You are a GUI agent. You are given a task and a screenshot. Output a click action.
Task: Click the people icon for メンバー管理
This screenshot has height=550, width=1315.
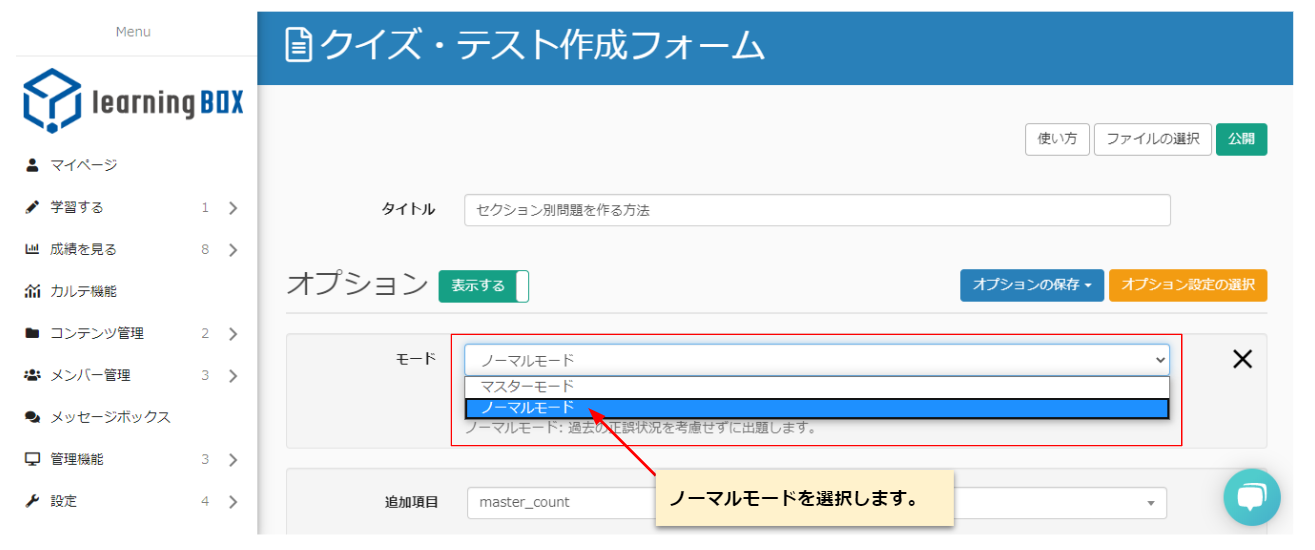pos(32,375)
